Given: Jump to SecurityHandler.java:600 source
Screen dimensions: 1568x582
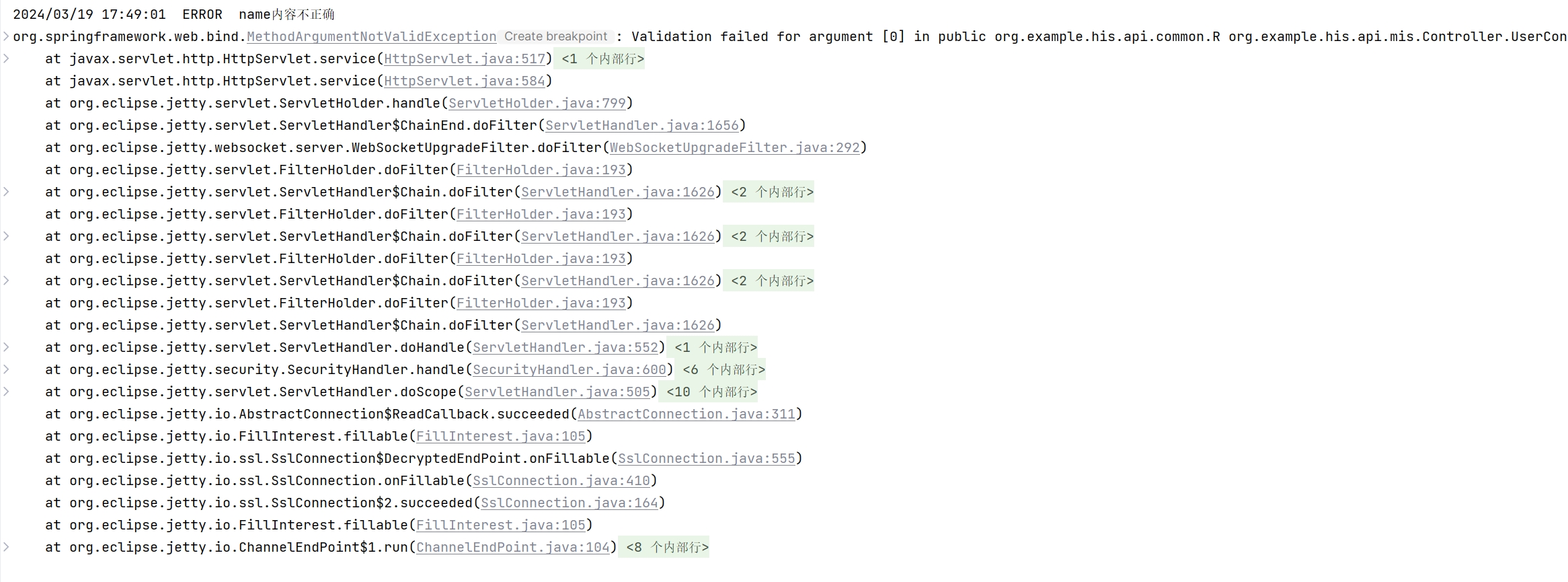Looking at the screenshot, I should point(570,369).
